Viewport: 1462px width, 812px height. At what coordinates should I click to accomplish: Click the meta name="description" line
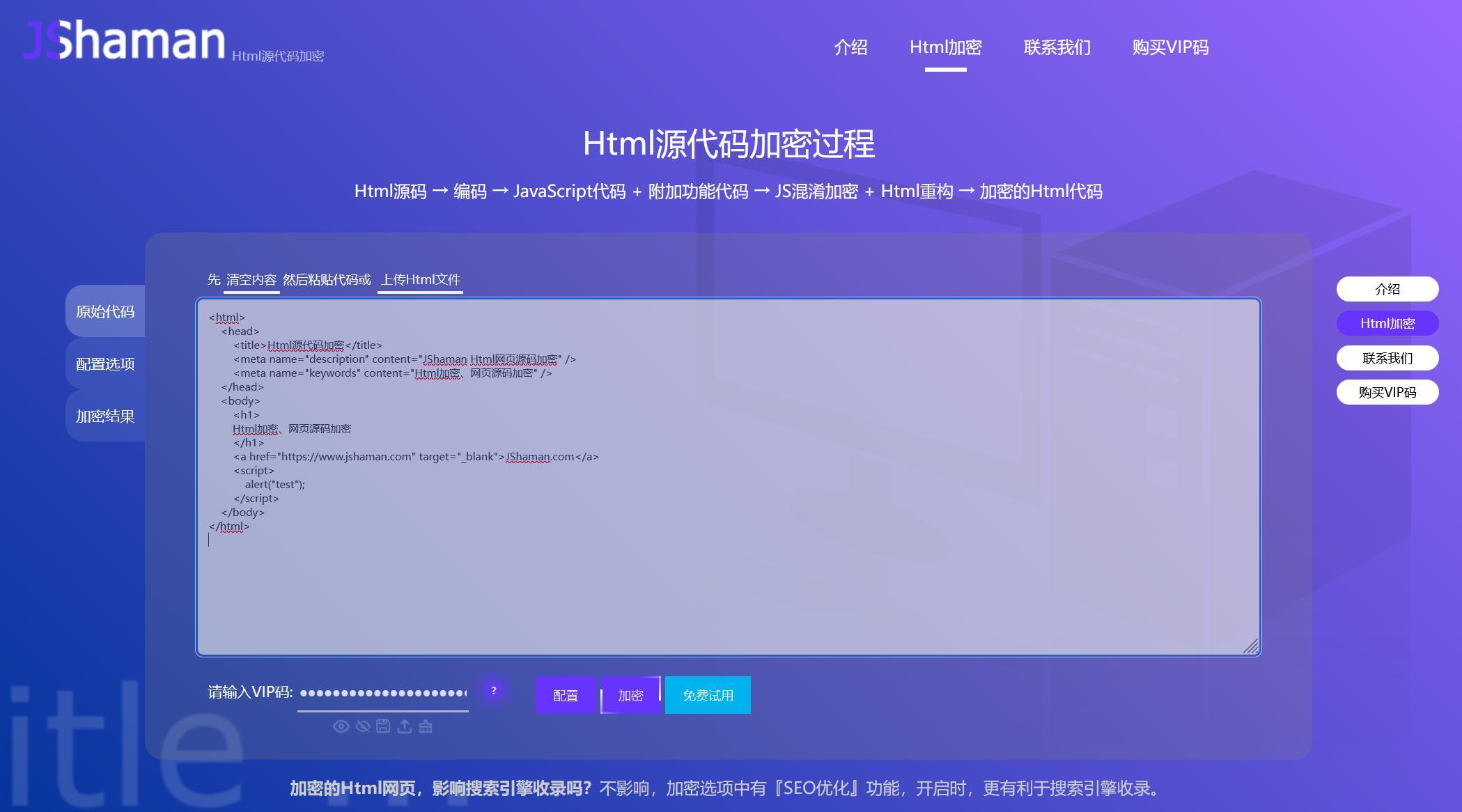pos(405,359)
